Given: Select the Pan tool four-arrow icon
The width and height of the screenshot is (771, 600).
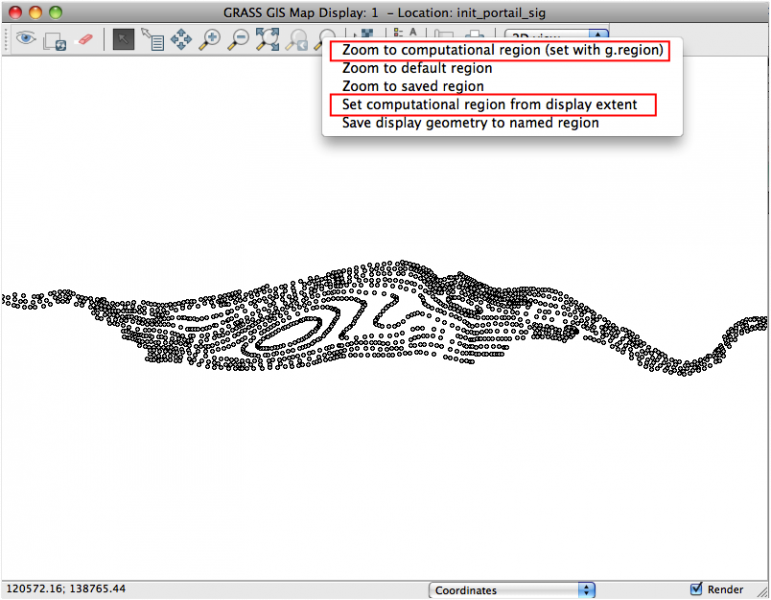Looking at the screenshot, I should click(181, 40).
